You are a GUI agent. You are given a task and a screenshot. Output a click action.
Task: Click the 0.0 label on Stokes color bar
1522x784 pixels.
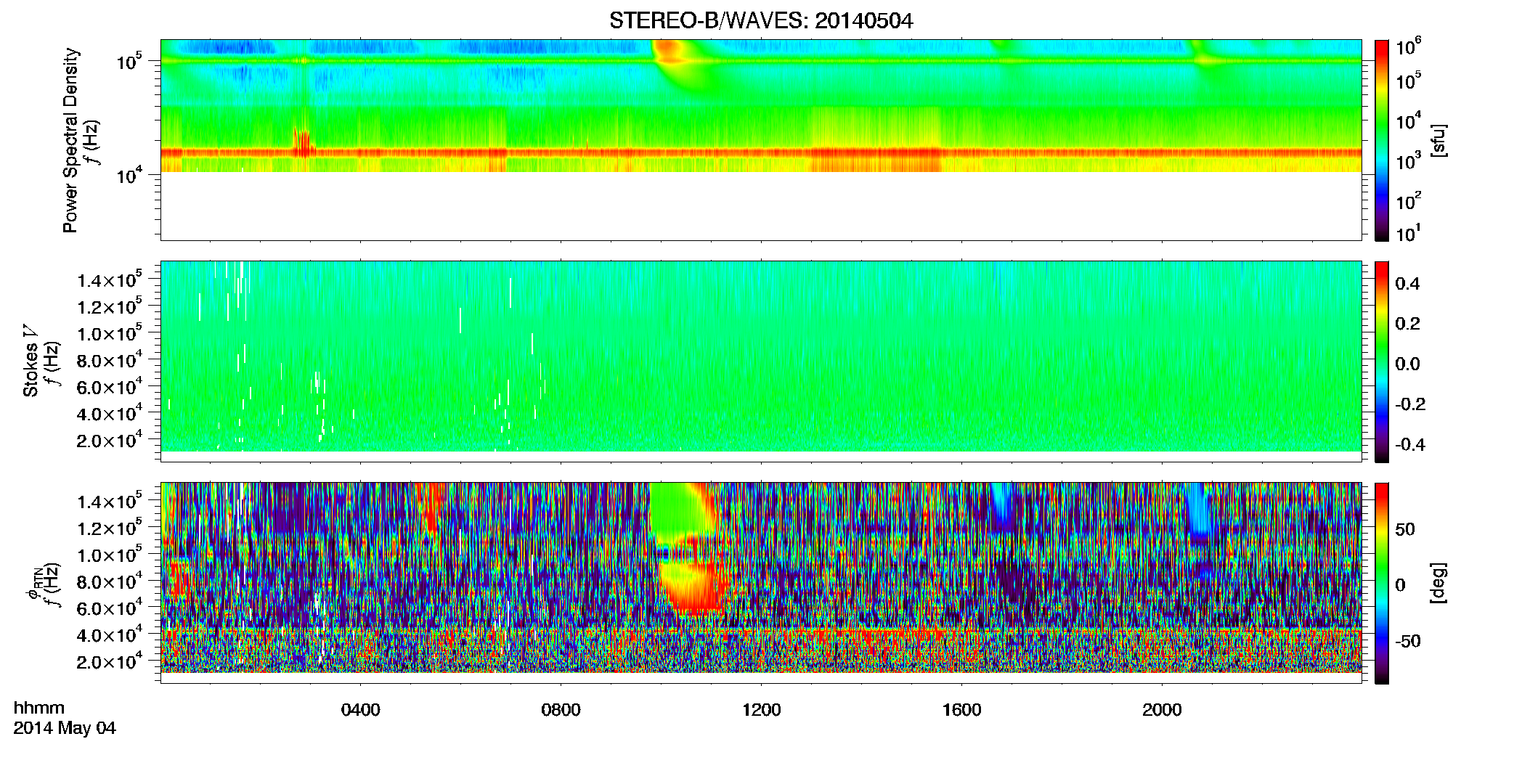[x=1407, y=364]
